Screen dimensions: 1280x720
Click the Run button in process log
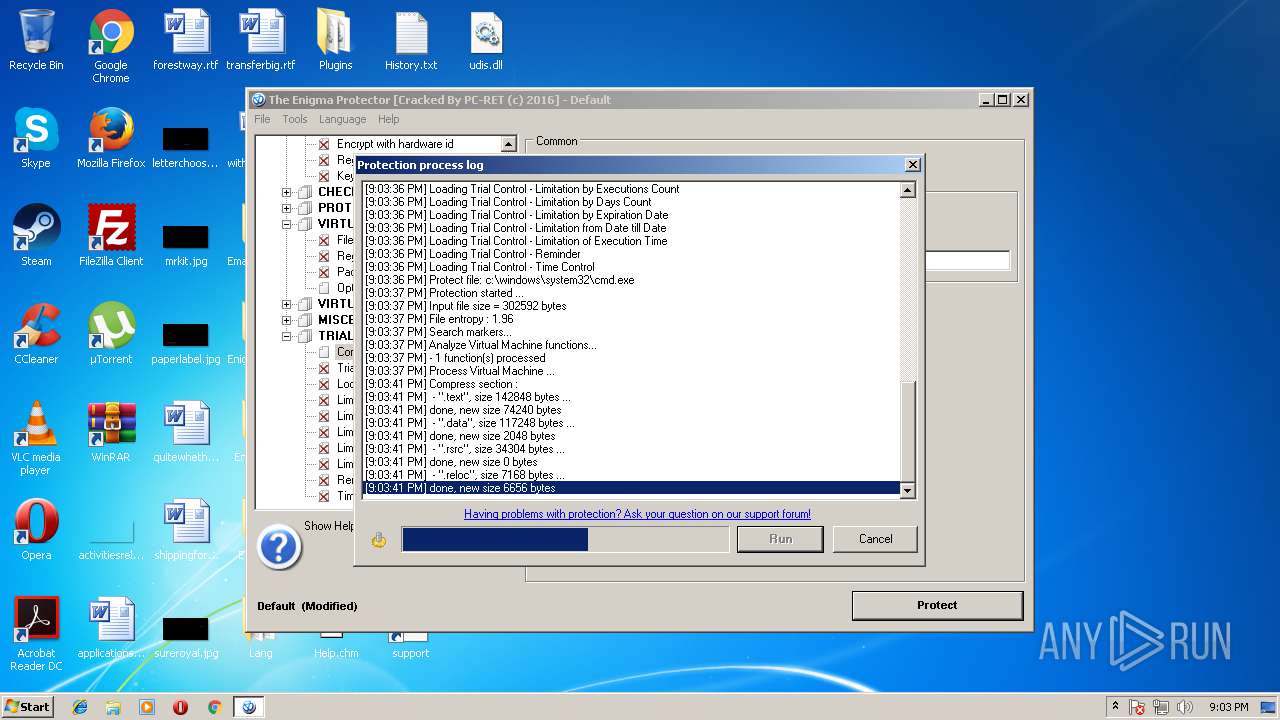click(x=780, y=539)
